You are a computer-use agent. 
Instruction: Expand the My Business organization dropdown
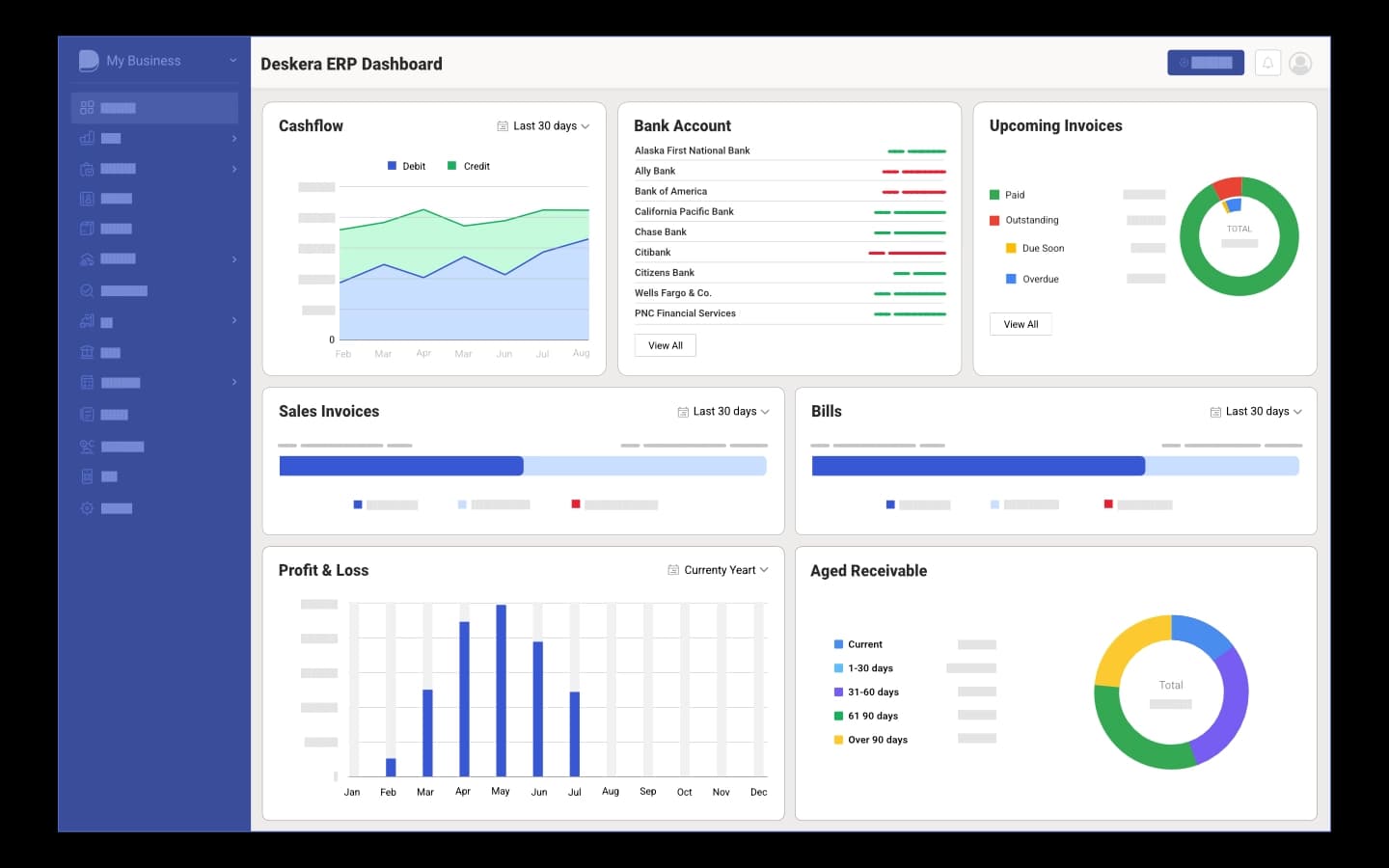(x=232, y=61)
